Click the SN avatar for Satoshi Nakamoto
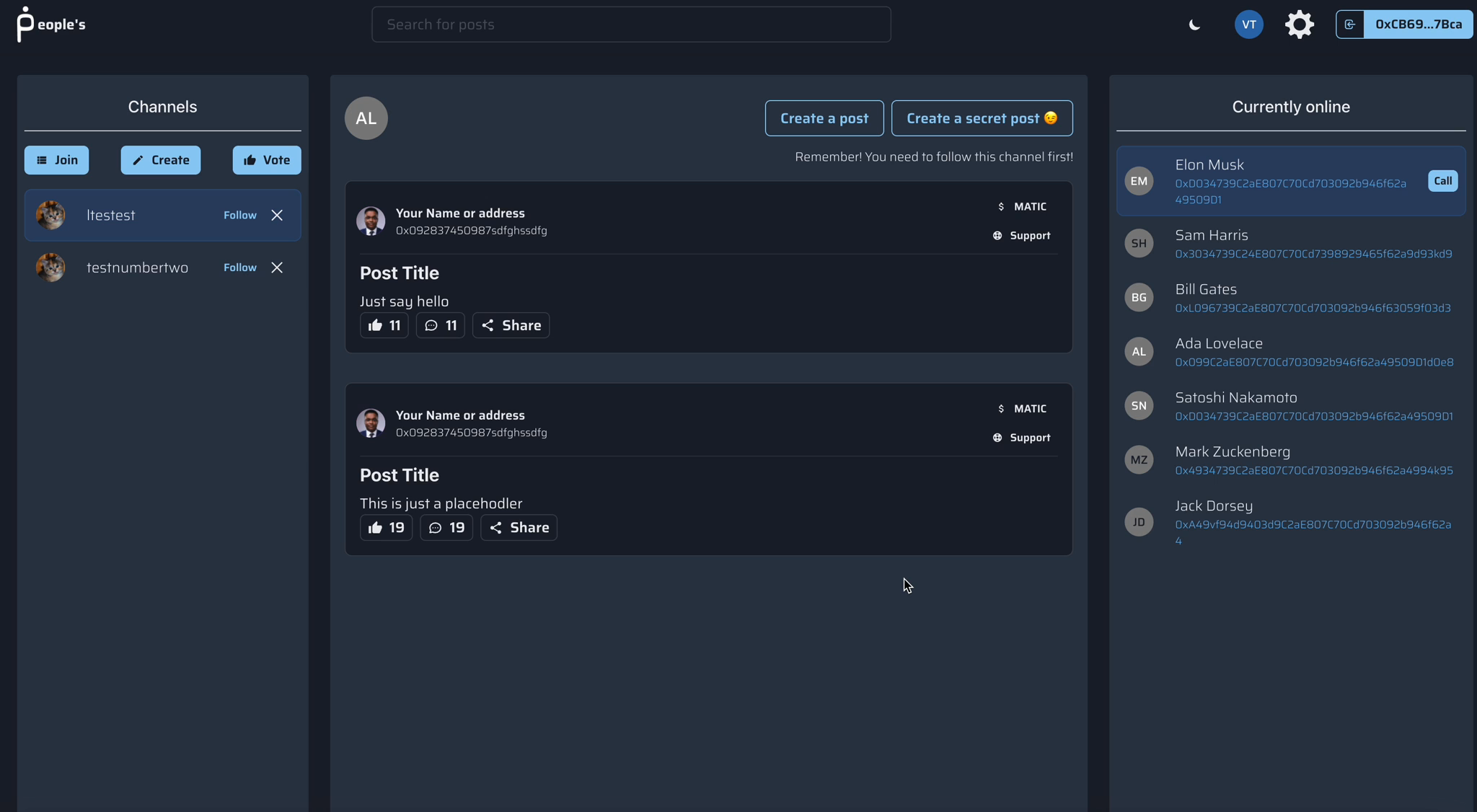This screenshot has height=812, width=1477. (1139, 406)
